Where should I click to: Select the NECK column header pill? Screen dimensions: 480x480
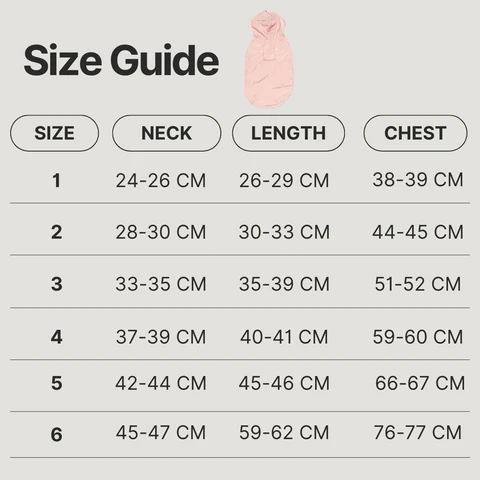pos(167,133)
